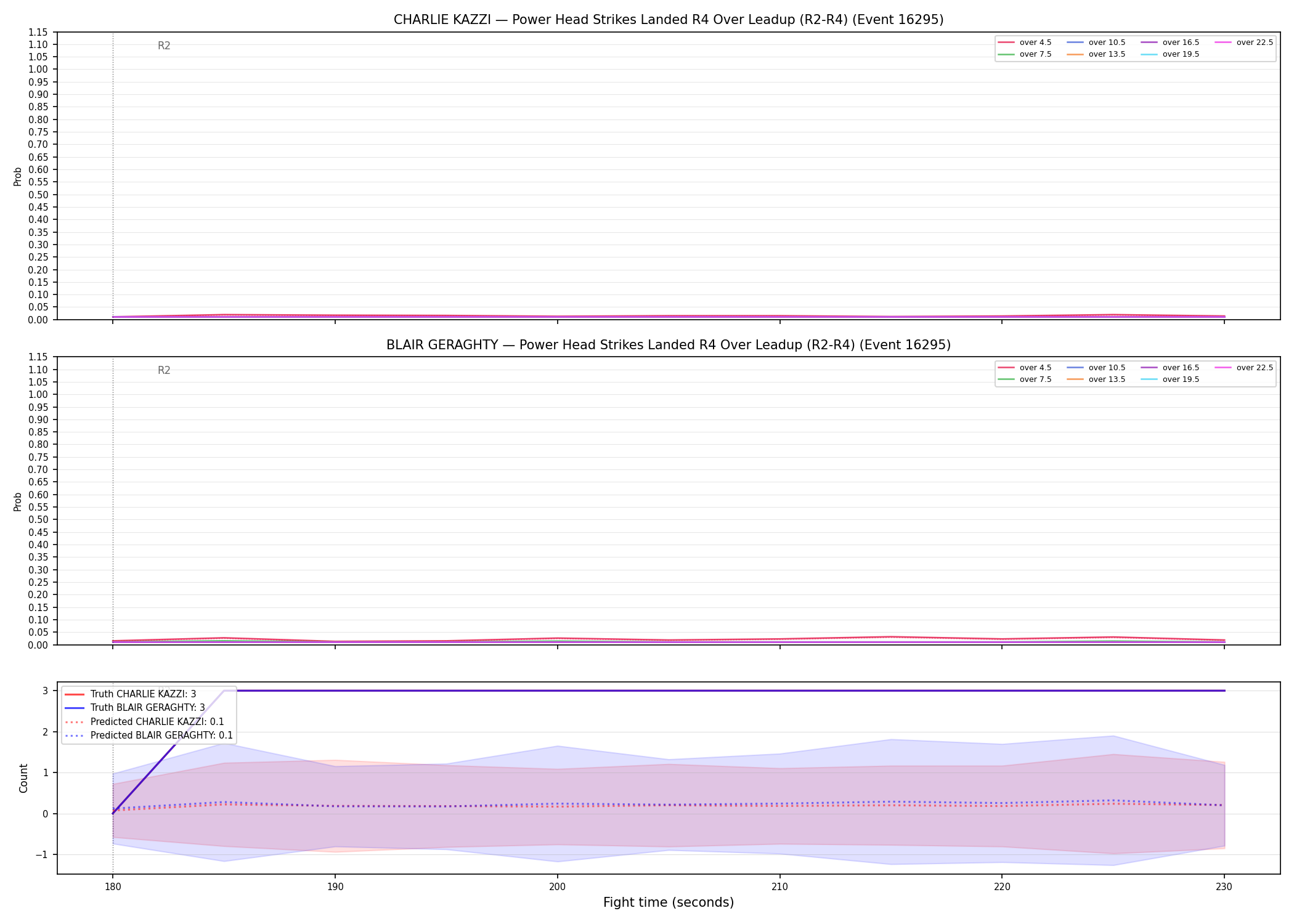The width and height of the screenshot is (1294, 924).
Task: Click the −1 tick on Count axis
Action: 42,854
